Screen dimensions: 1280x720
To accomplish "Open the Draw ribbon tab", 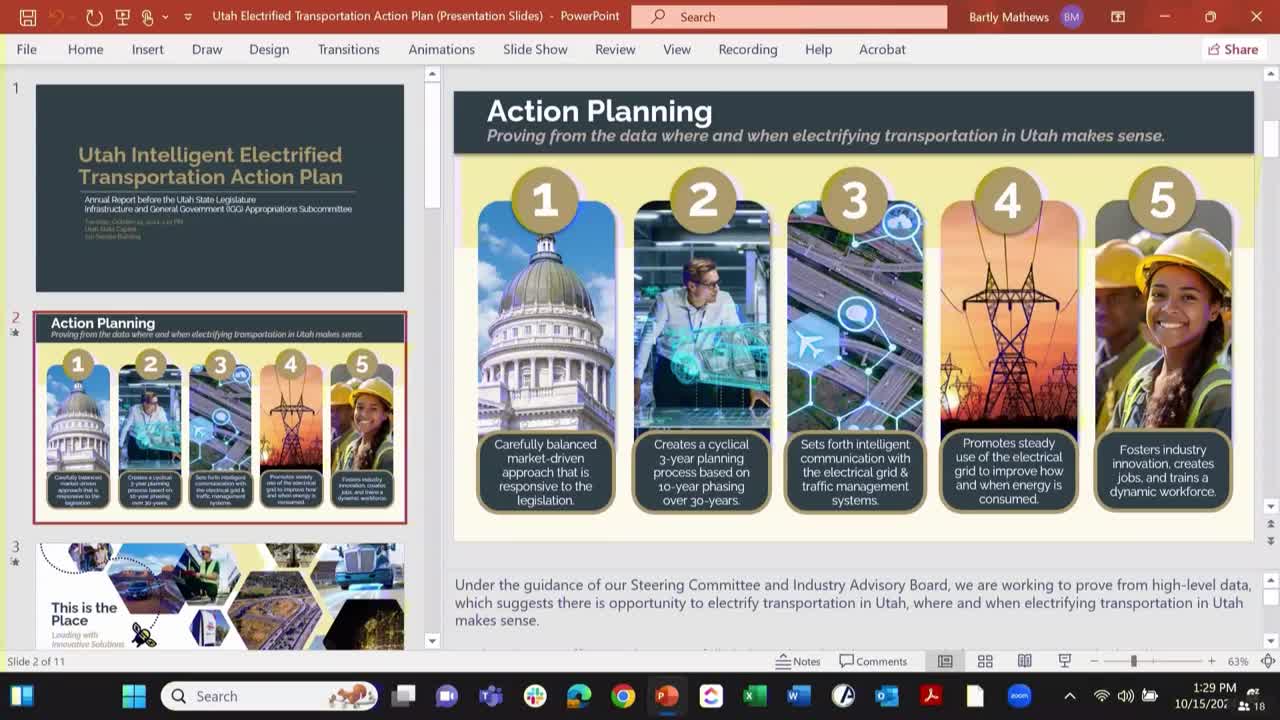I will click(x=207, y=49).
